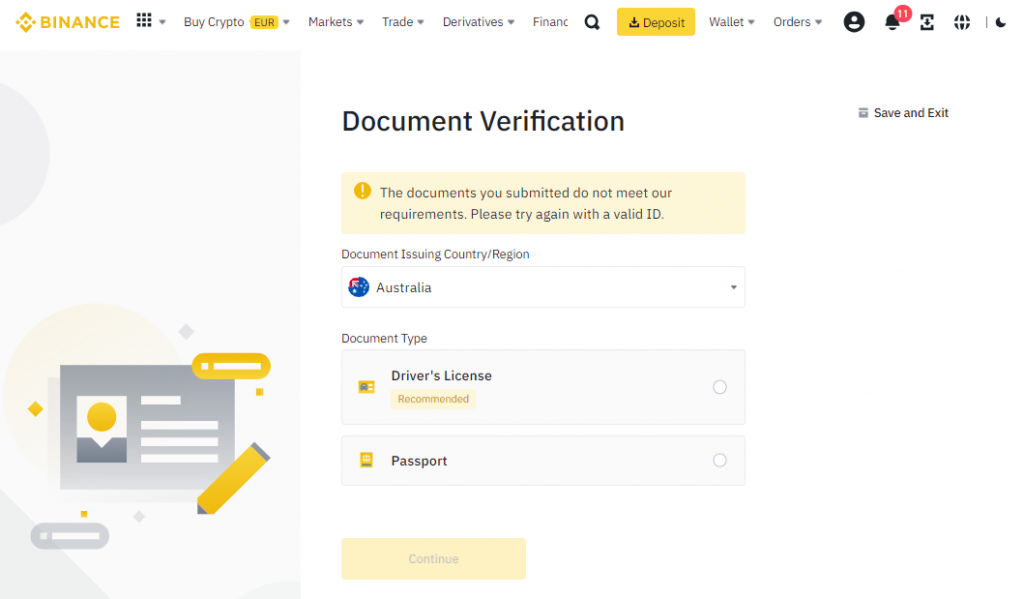Screen dimensions: 1024x599
Task: Click the Binance logo
Action: click(67, 22)
